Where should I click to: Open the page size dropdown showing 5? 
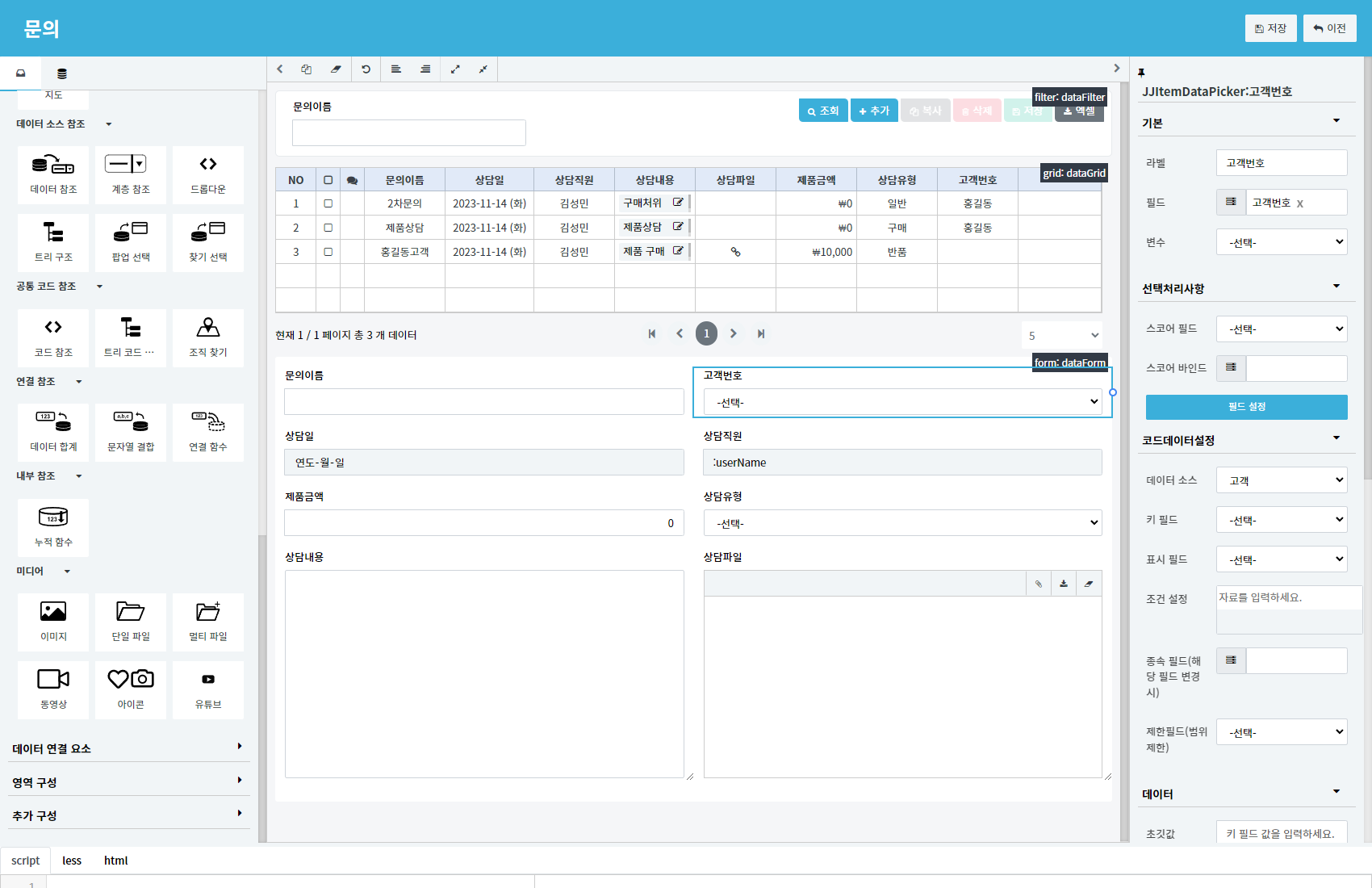[1062, 335]
